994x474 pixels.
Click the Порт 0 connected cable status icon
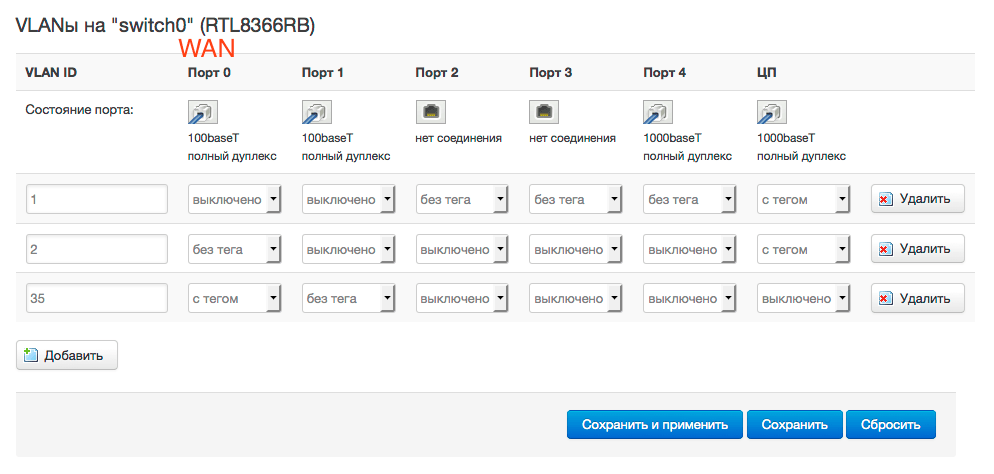click(x=203, y=113)
